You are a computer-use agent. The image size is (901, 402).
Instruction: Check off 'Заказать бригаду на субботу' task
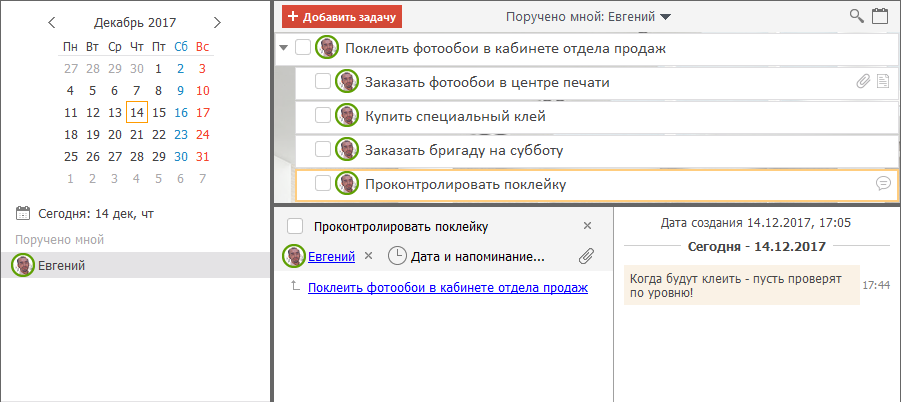pos(323,150)
